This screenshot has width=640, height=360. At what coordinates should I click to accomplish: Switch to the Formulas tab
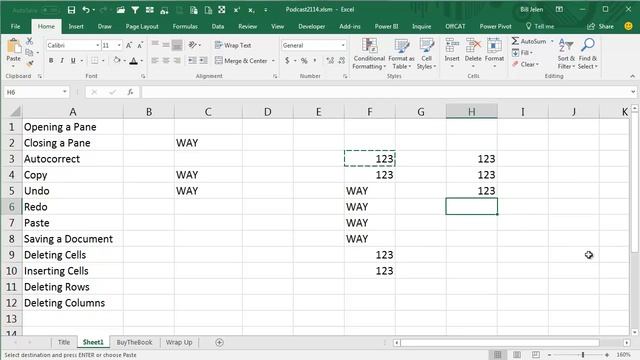pyautogui.click(x=185, y=27)
